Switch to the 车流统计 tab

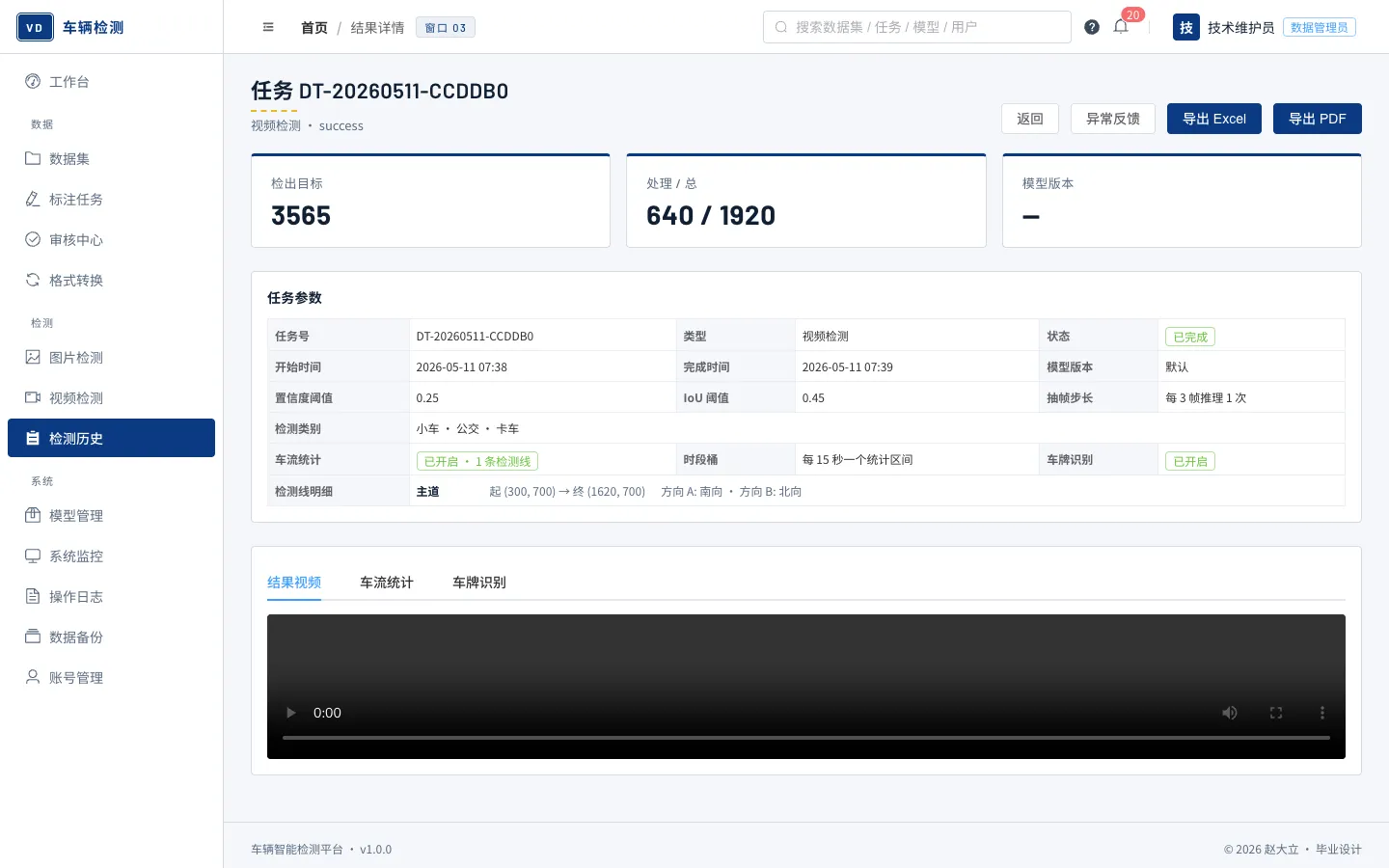point(387,583)
